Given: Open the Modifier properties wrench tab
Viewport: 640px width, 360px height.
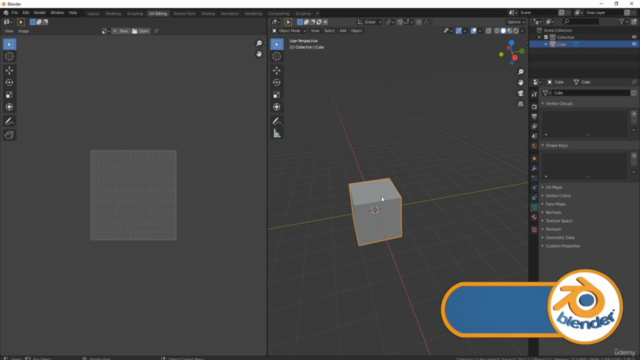Looking at the screenshot, I should (x=534, y=168).
